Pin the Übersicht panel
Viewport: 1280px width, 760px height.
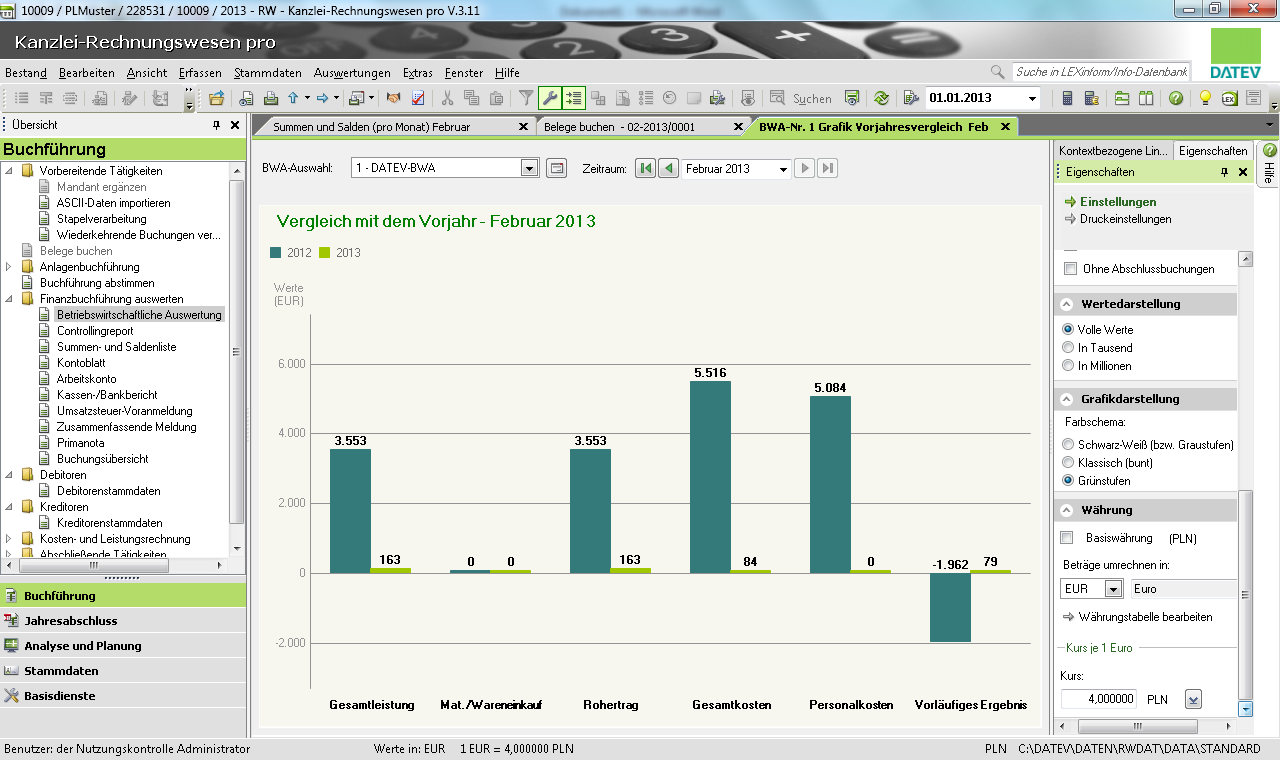point(216,125)
